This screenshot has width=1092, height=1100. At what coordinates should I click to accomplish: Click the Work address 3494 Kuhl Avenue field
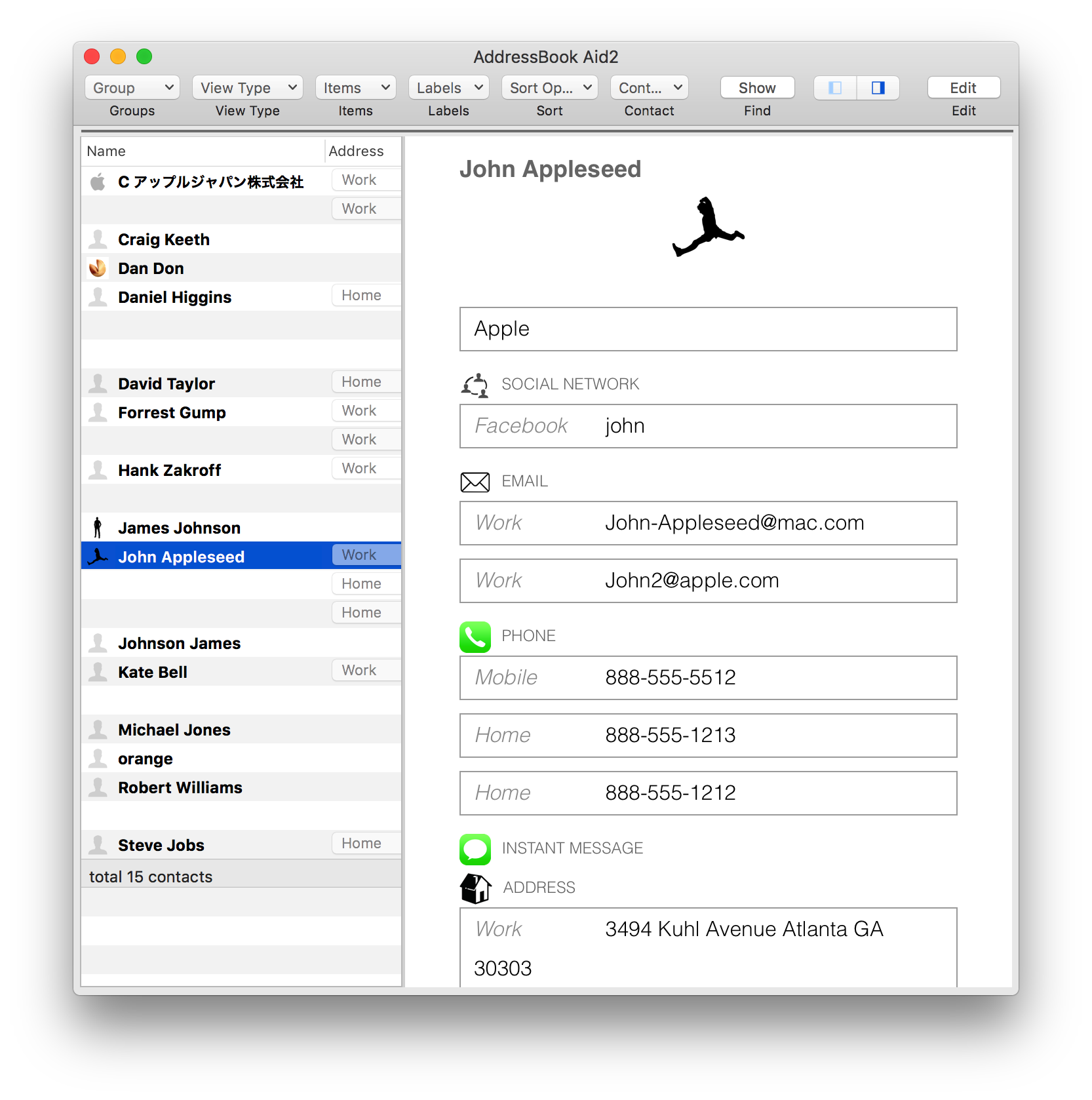click(708, 948)
